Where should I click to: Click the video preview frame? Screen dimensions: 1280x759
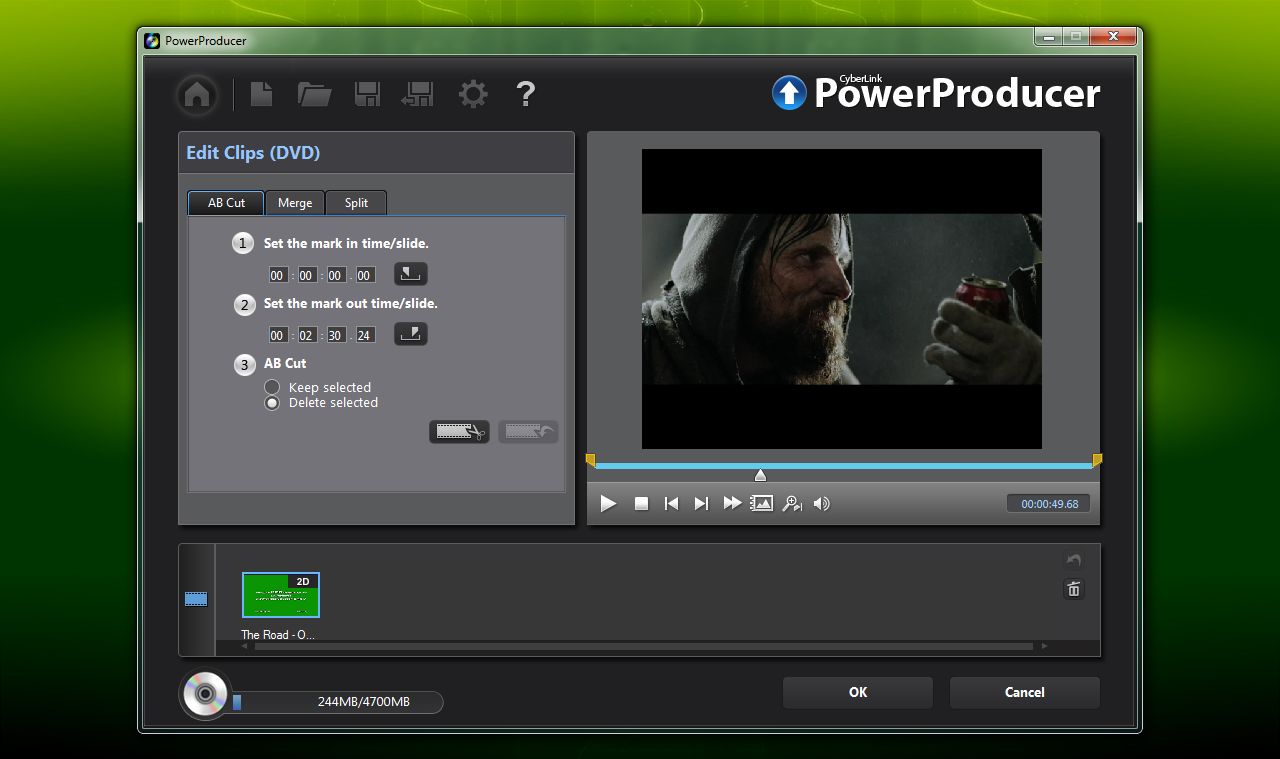(x=842, y=299)
